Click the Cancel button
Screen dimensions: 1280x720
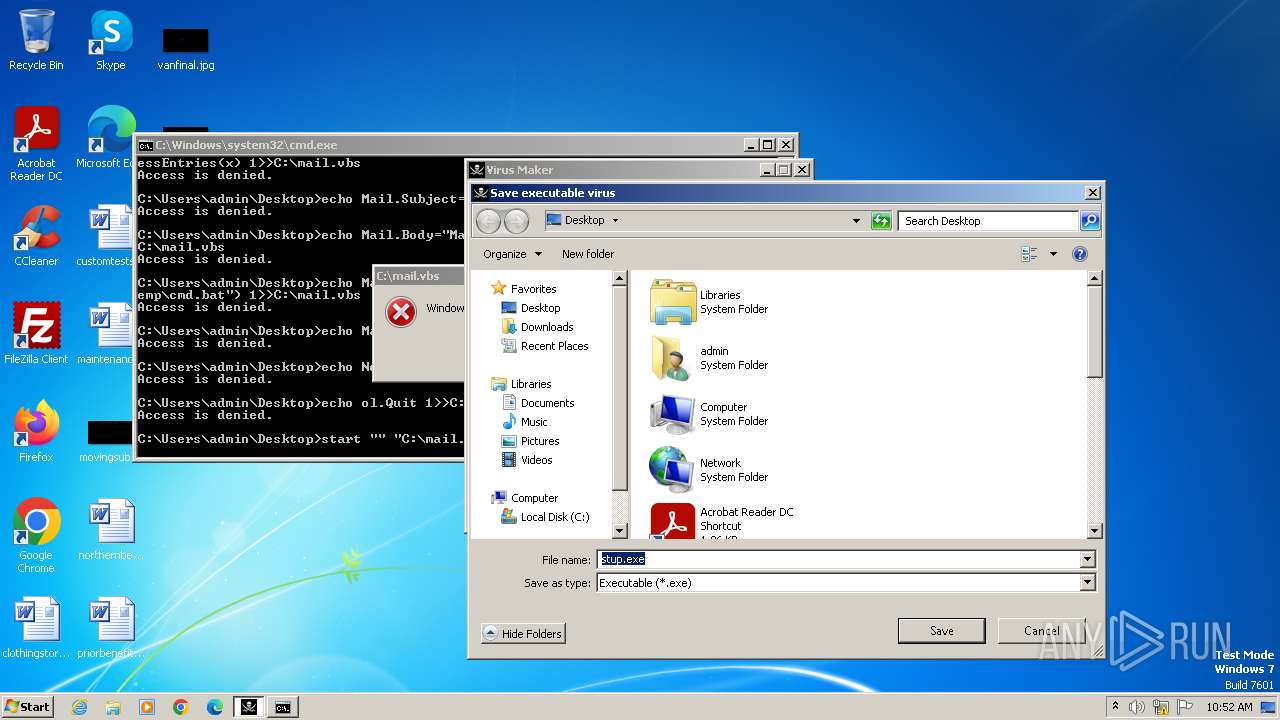1041,631
